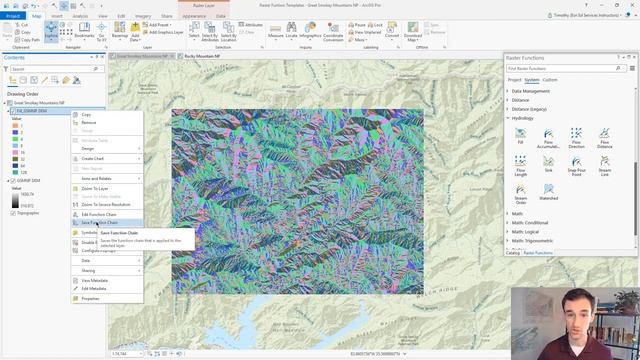The image size is (640, 360).
Task: Switch to the Catalog pane tab
Action: coord(513,253)
